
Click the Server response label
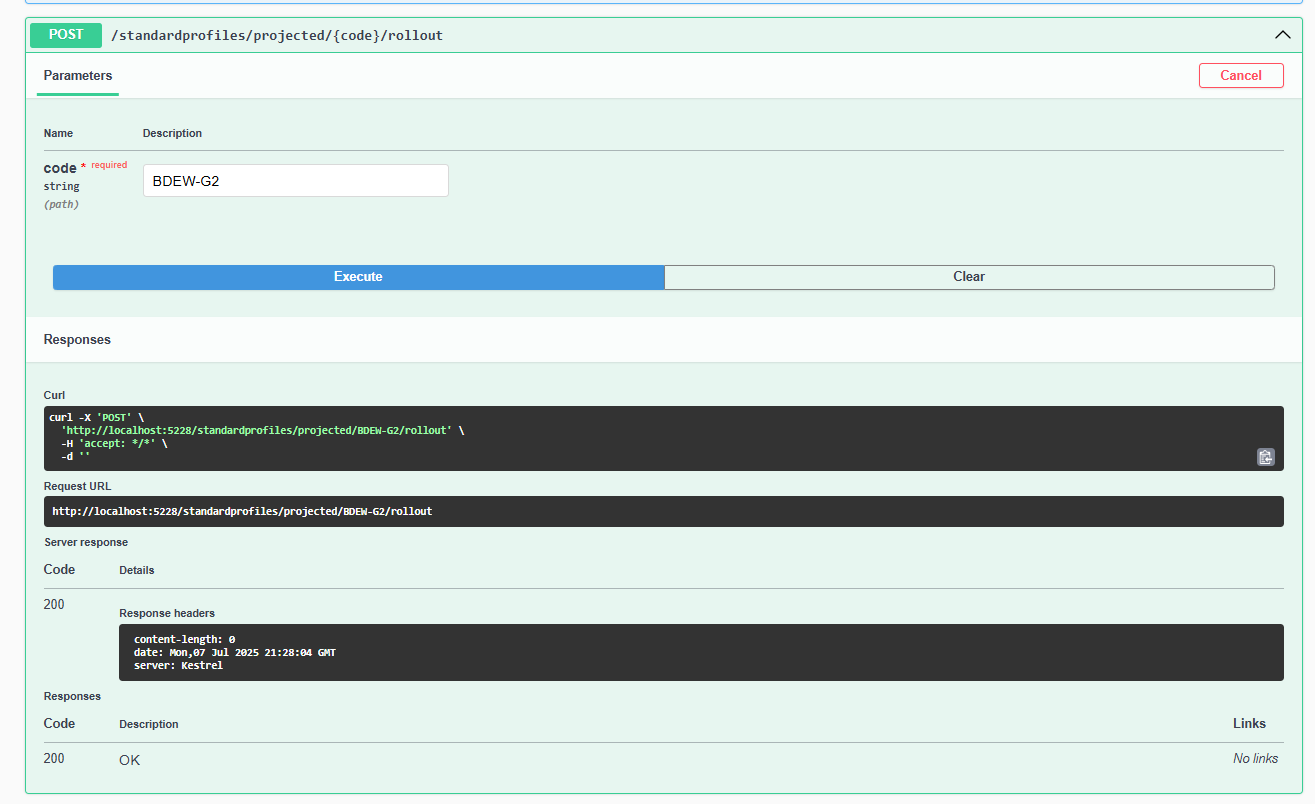(x=86, y=542)
